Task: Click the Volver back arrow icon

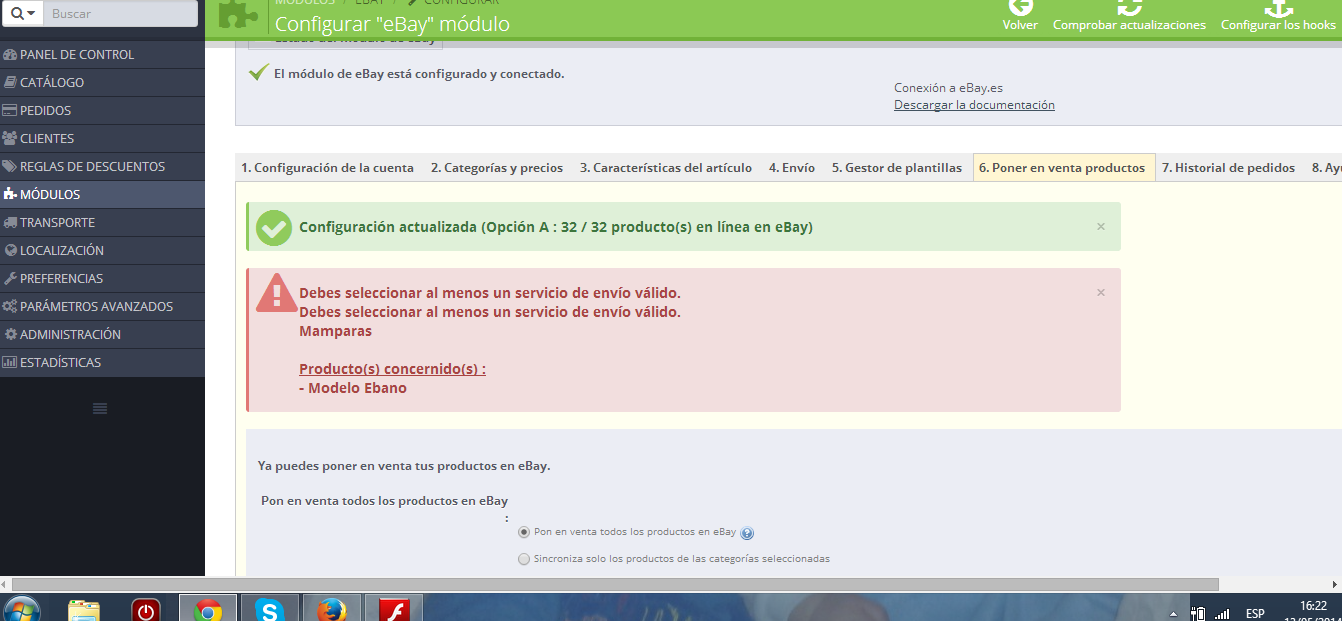Action: [1020, 7]
